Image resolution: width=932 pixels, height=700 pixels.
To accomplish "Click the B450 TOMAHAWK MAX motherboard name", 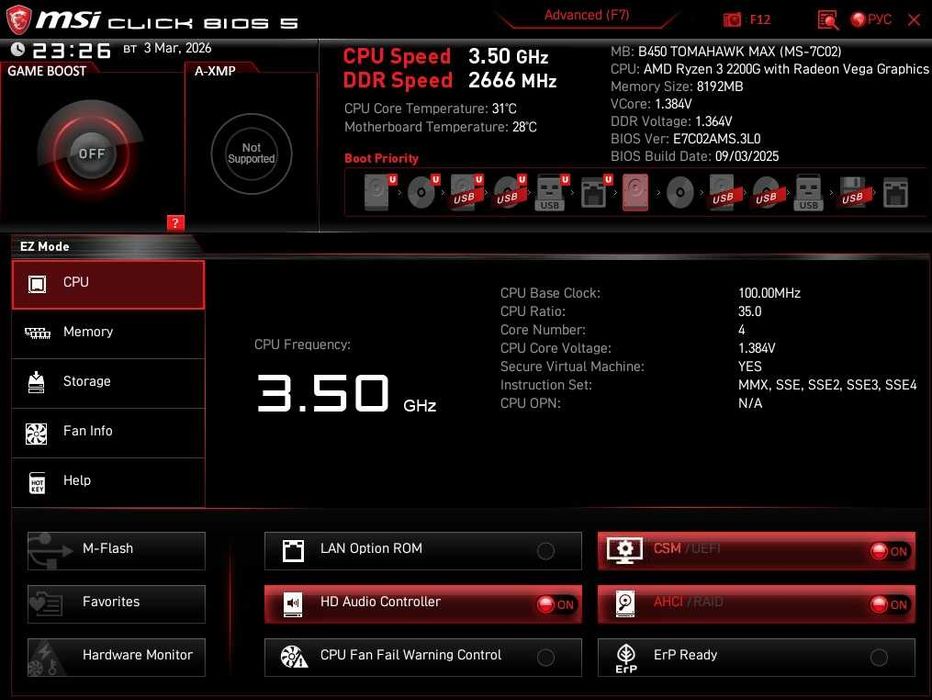I will pos(739,52).
